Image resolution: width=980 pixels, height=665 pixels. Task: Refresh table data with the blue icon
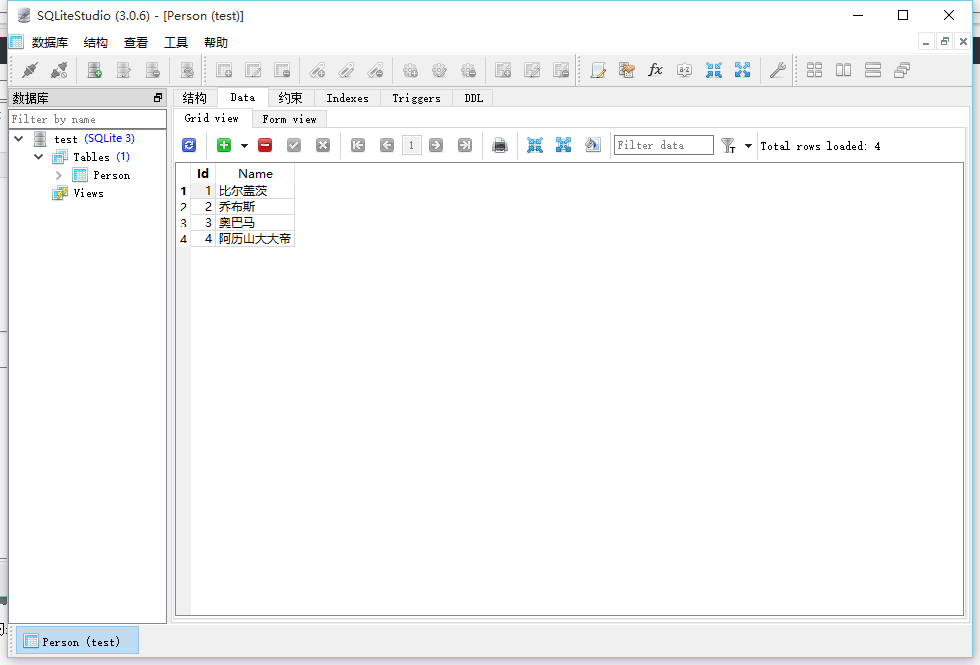point(189,146)
